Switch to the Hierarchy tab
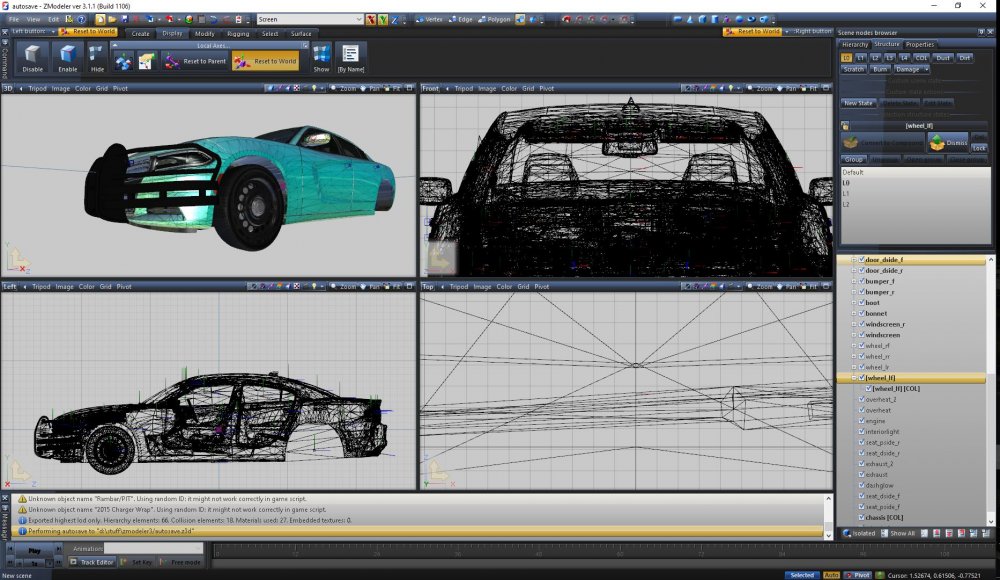Viewport: 1000px width, 580px height. coord(855,44)
